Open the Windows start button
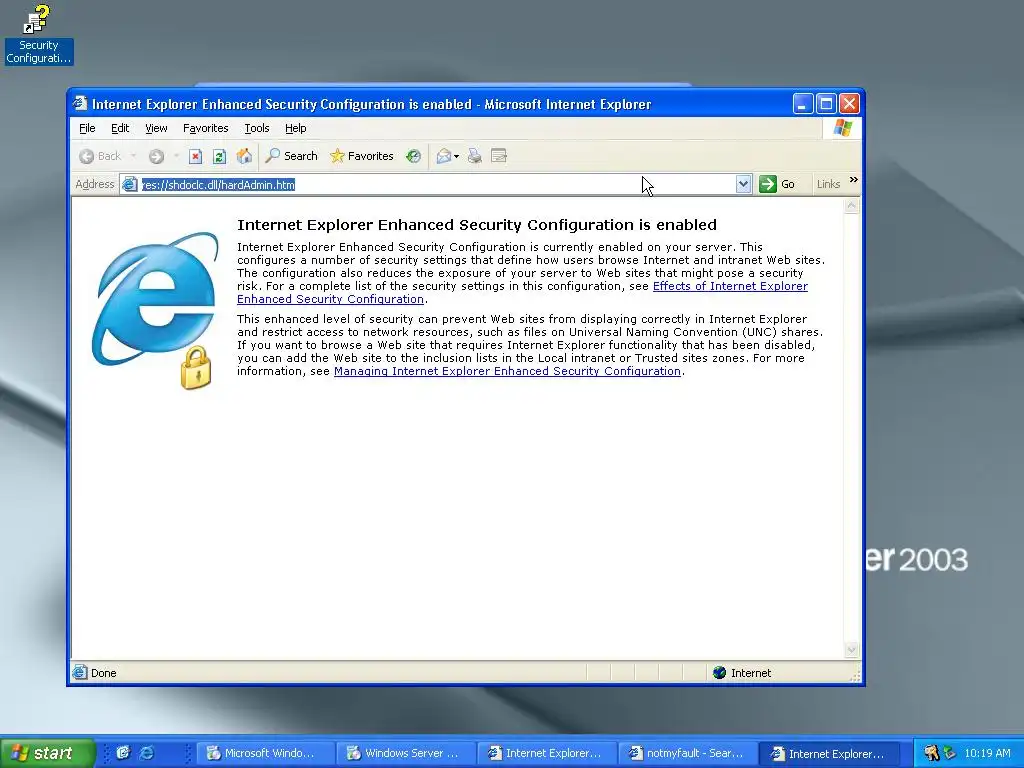Viewport: 1024px width, 768px height. (46, 753)
